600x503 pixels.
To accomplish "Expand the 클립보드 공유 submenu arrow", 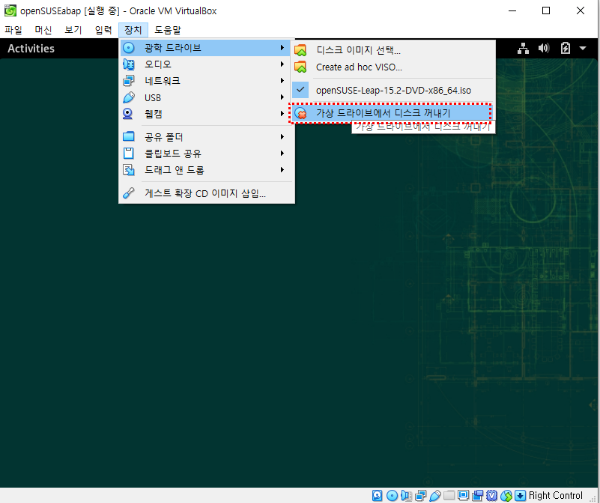I will (x=282, y=153).
